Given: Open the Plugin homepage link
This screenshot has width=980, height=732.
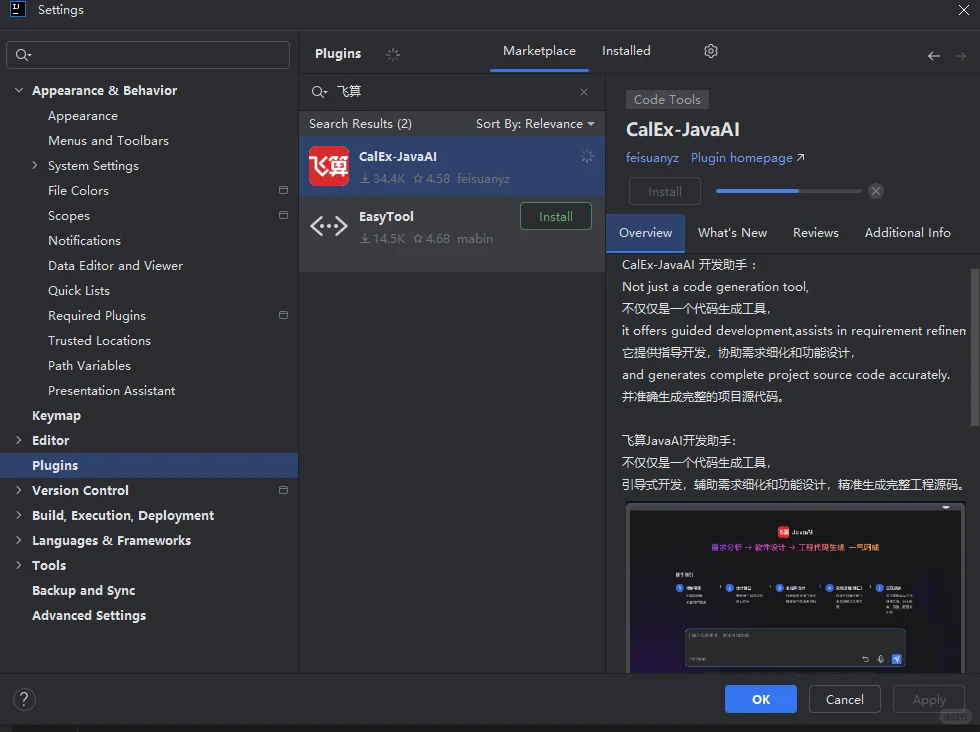Looking at the screenshot, I should coord(748,158).
